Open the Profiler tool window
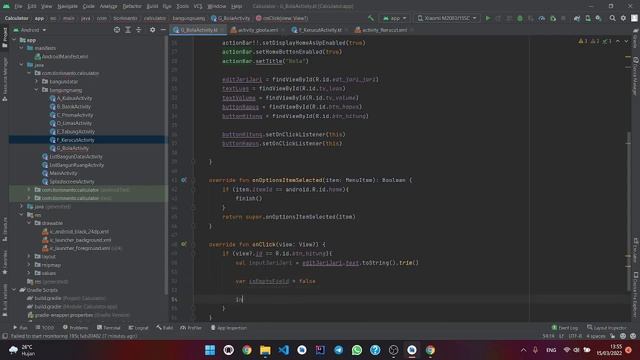This screenshot has height=360, width=640. (191, 328)
